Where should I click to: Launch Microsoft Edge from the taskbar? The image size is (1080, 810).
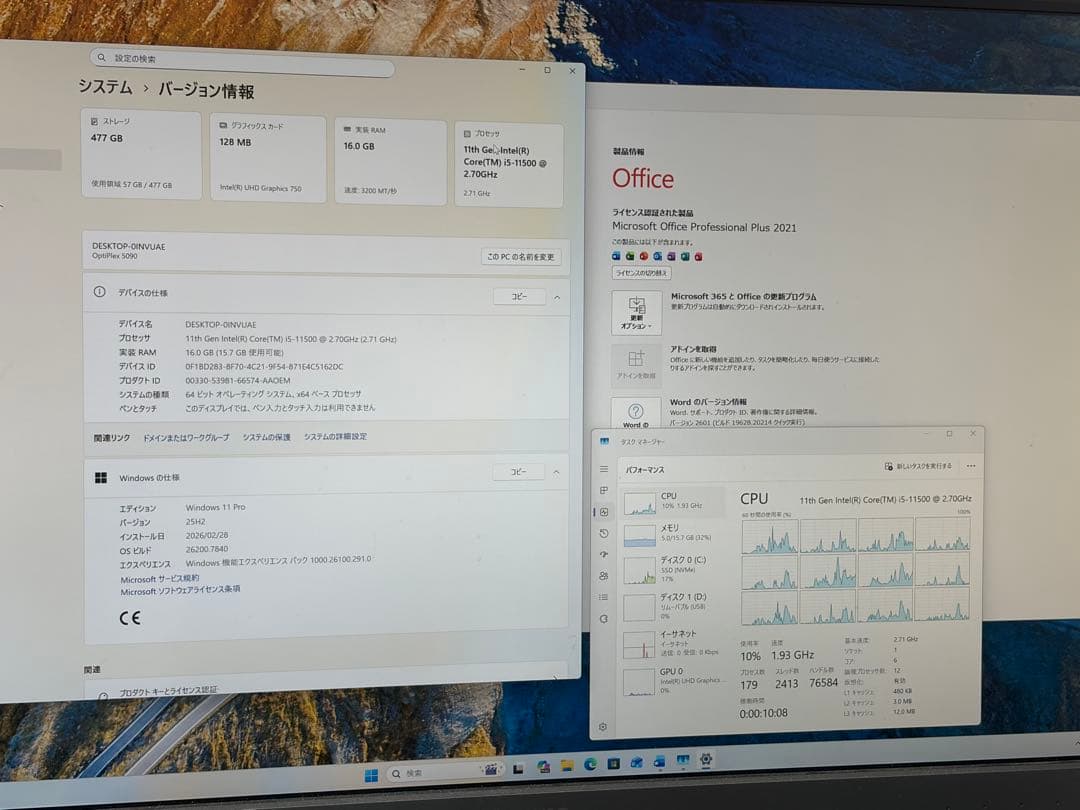click(x=590, y=764)
